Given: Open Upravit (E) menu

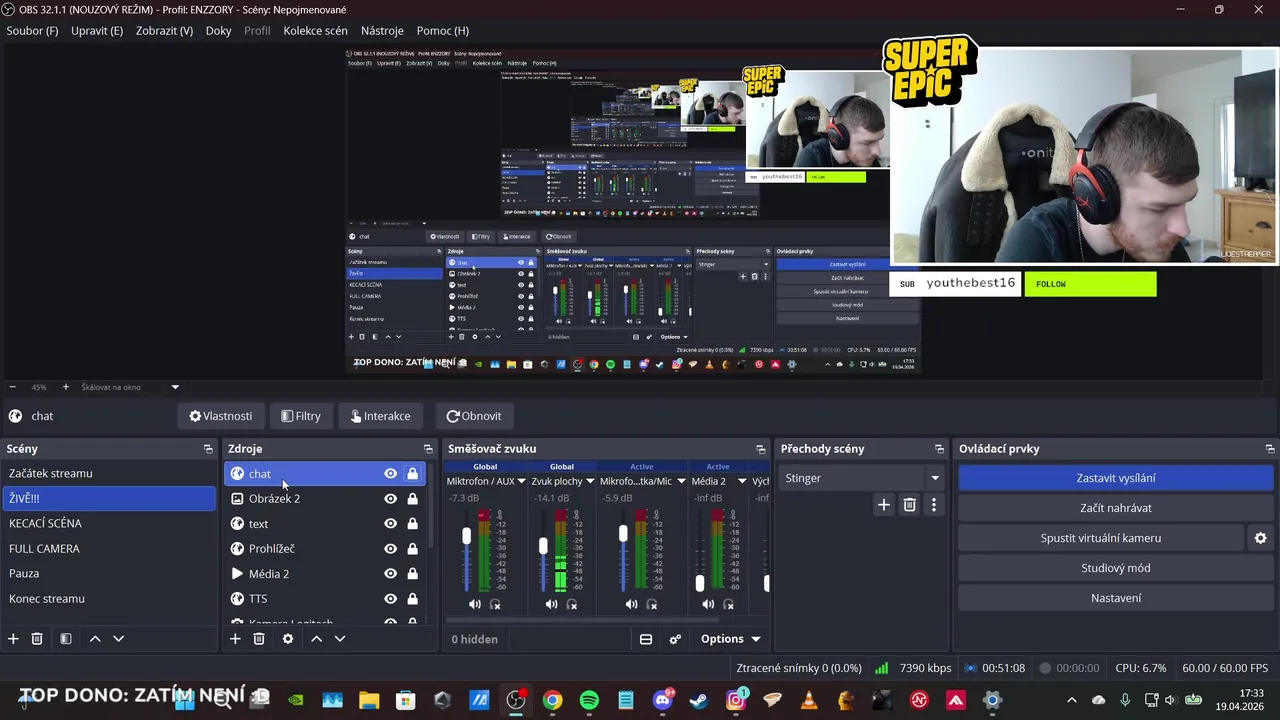Looking at the screenshot, I should tap(97, 31).
